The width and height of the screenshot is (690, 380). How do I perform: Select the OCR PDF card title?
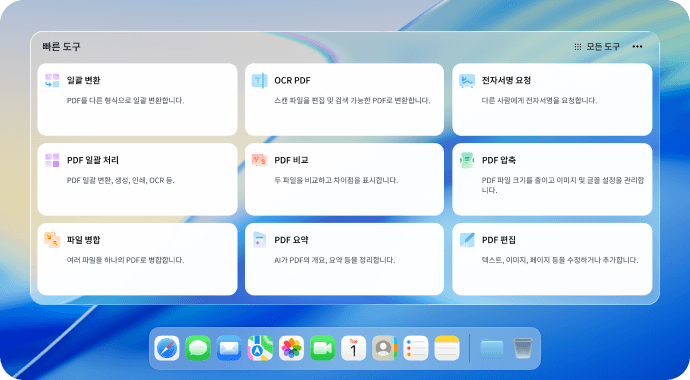292,80
